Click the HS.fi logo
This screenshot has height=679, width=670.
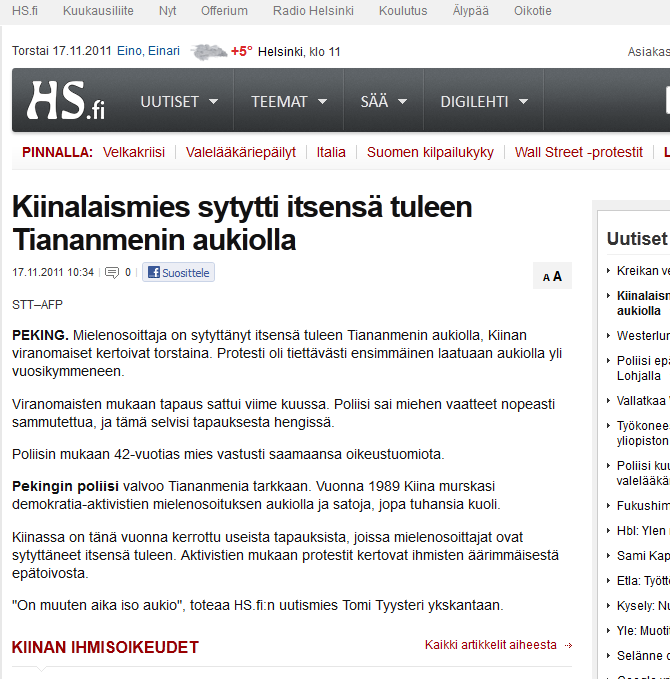(66, 101)
